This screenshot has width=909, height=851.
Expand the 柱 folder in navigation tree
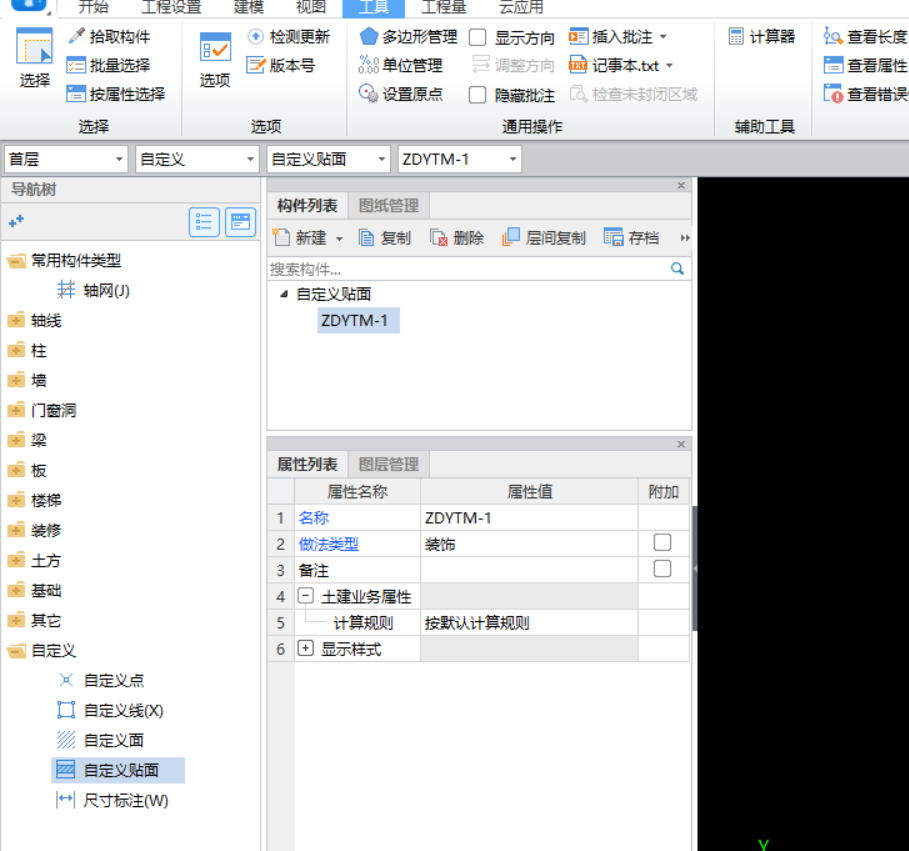(16, 350)
